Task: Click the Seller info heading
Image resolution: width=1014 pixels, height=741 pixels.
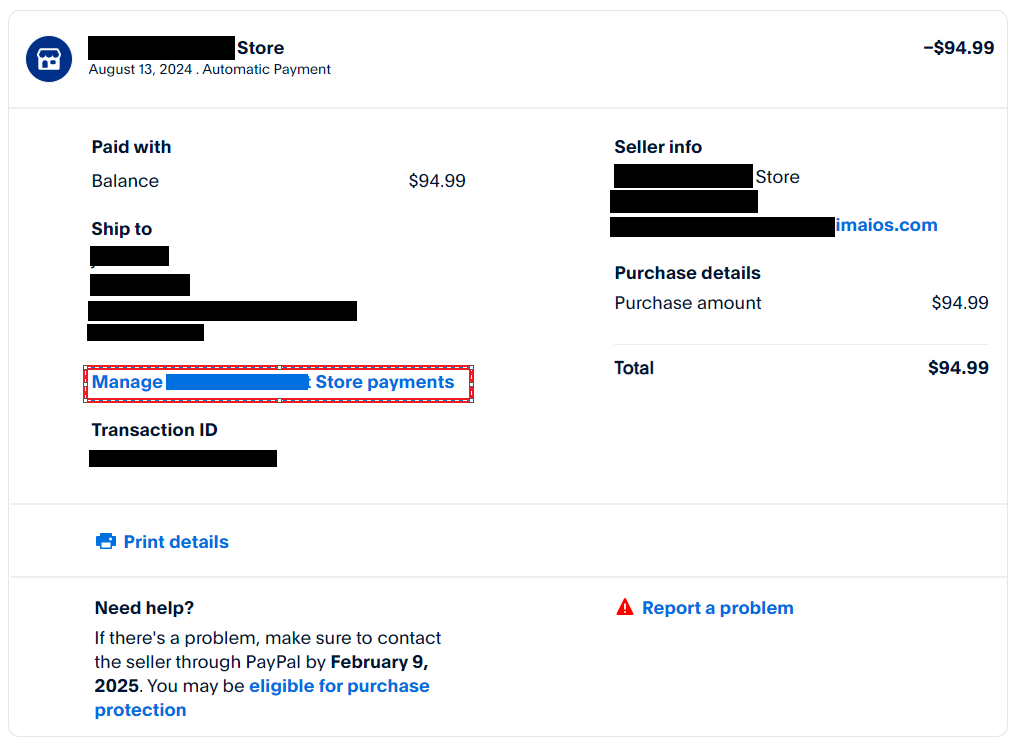Action: click(658, 147)
